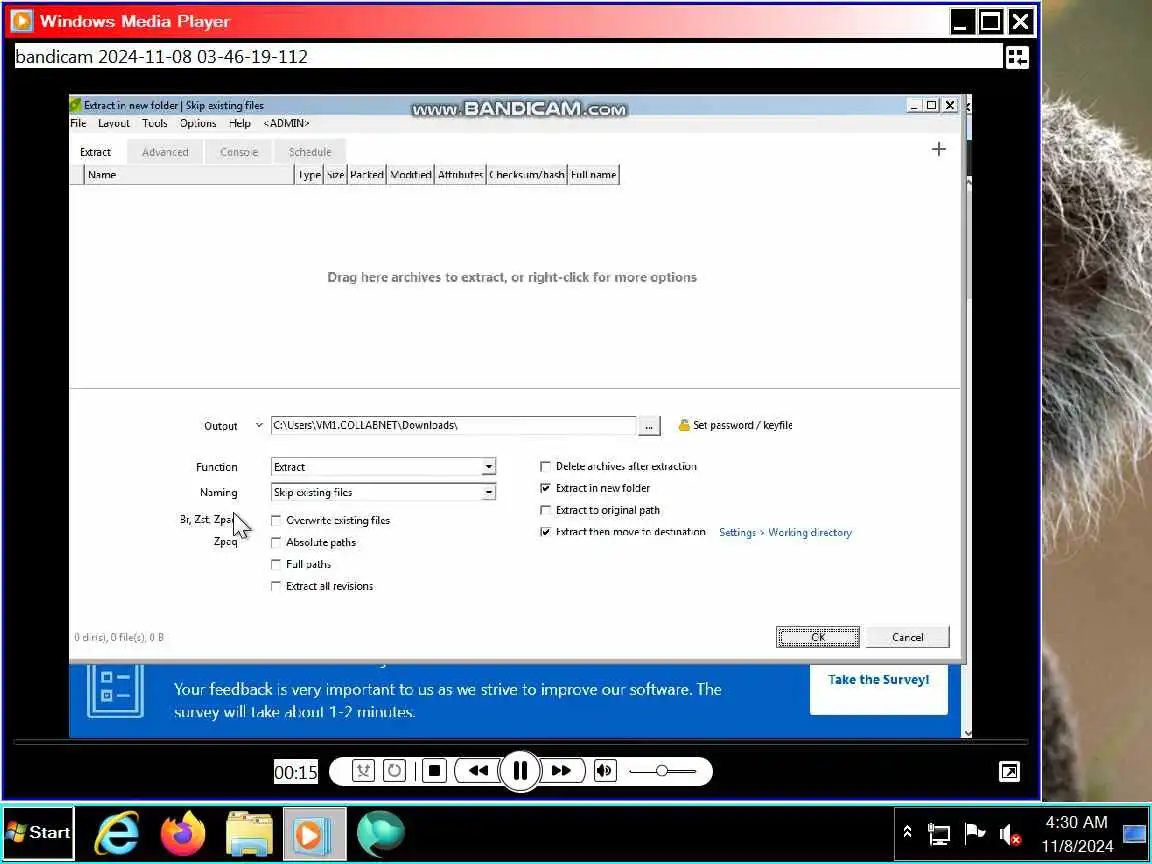Click the <ADMIN> menu item
The image size is (1152, 864).
(x=287, y=123)
